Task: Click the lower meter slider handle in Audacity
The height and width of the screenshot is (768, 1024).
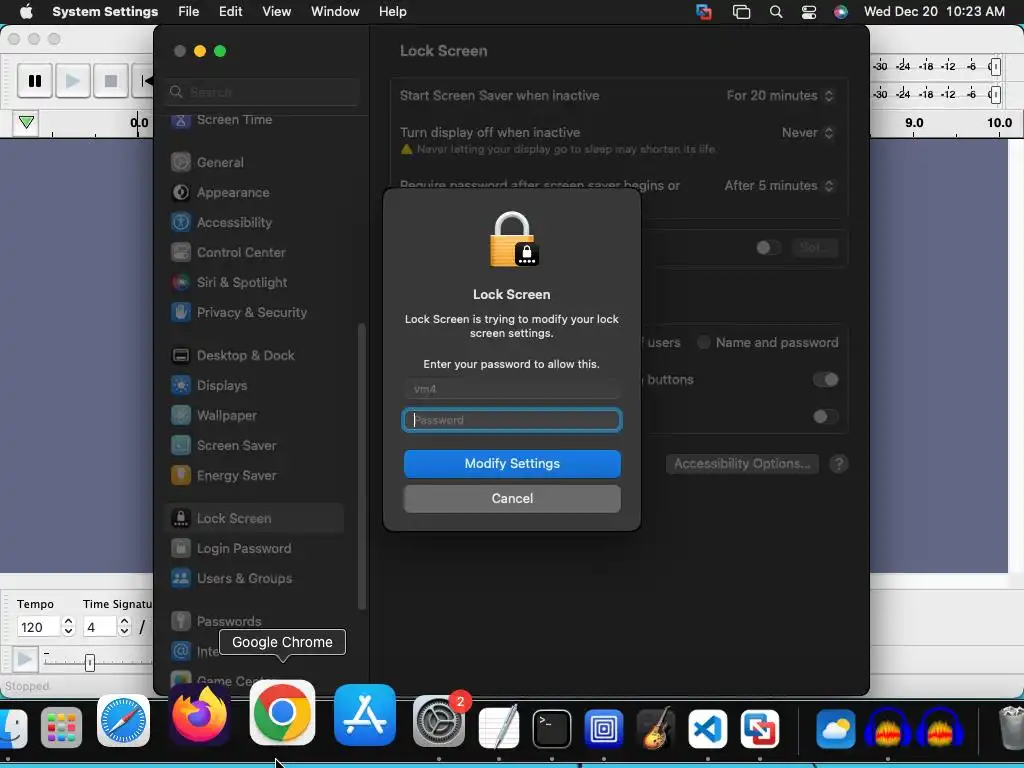Action: (x=995, y=95)
